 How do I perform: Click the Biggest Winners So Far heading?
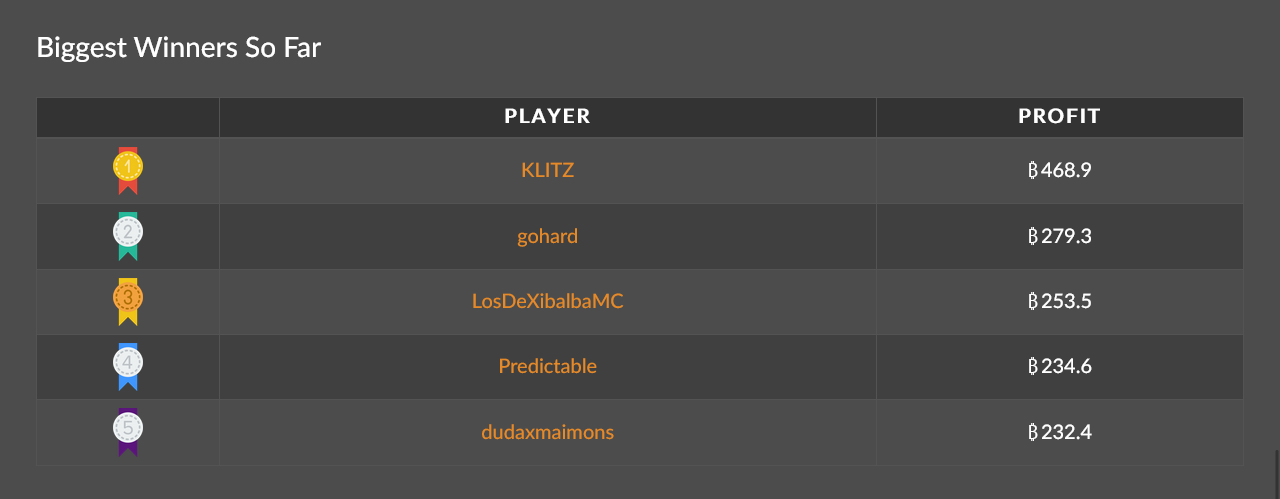tap(179, 48)
